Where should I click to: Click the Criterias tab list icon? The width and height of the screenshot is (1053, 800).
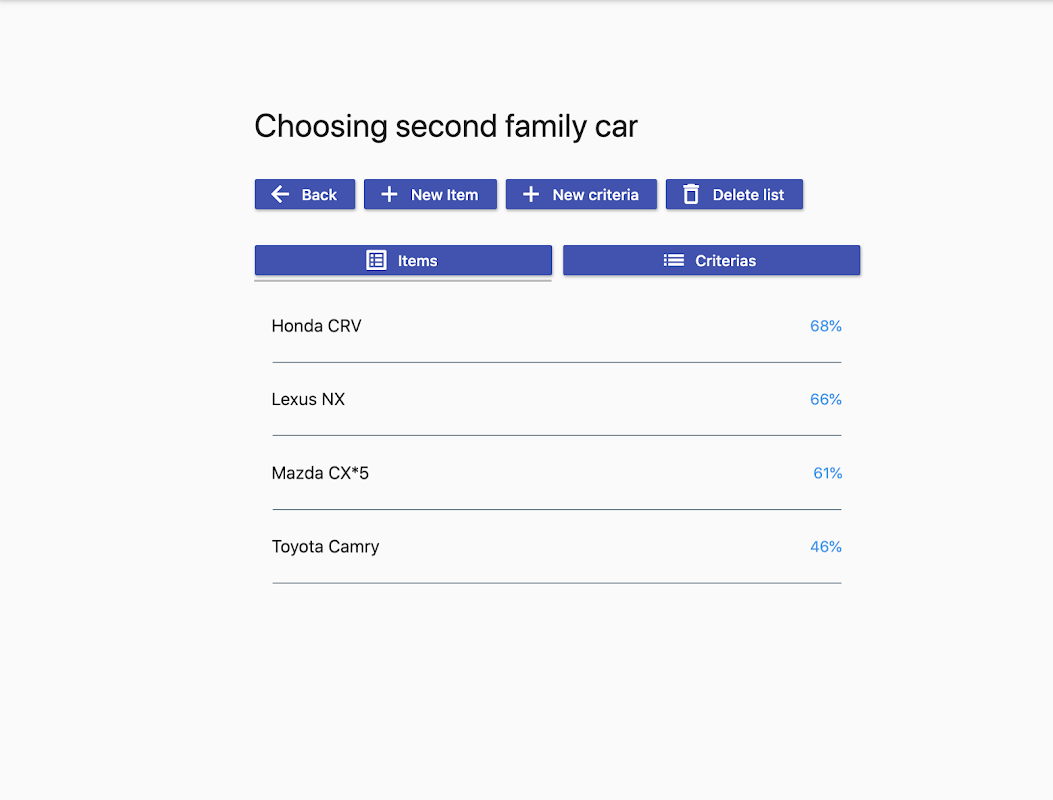(674, 260)
